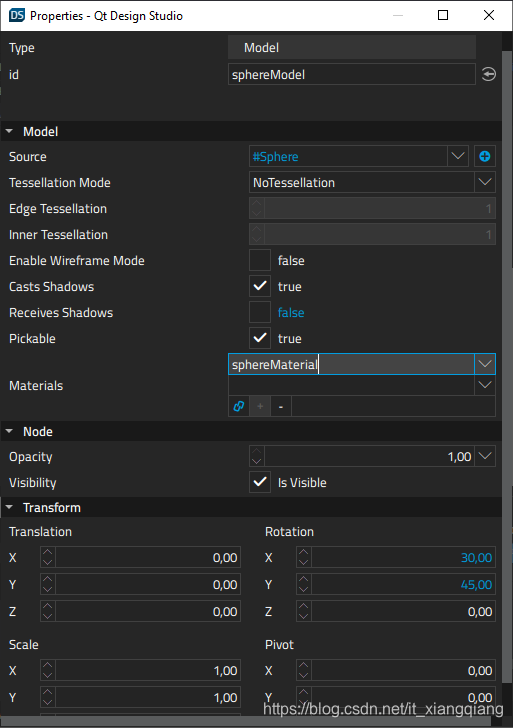Click the Rotation Z value field
This screenshot has width=513, height=728.
[403, 611]
